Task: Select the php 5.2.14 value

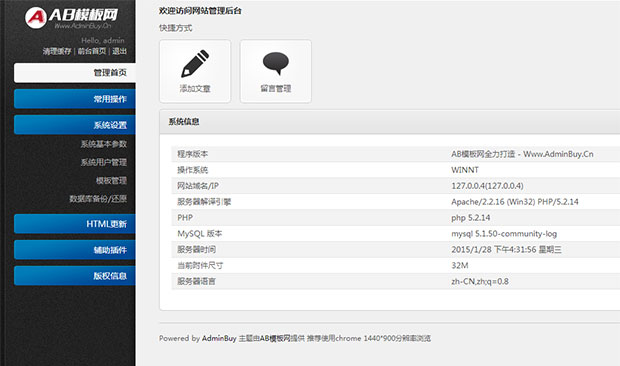Action: 471,218
